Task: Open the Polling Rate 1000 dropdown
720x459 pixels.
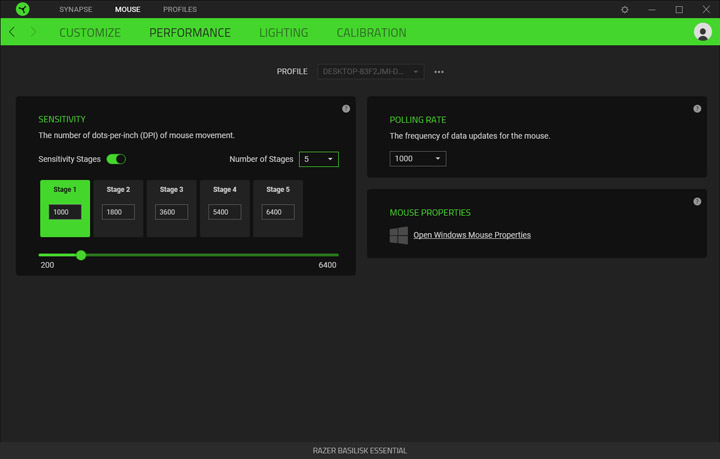Action: [x=418, y=158]
